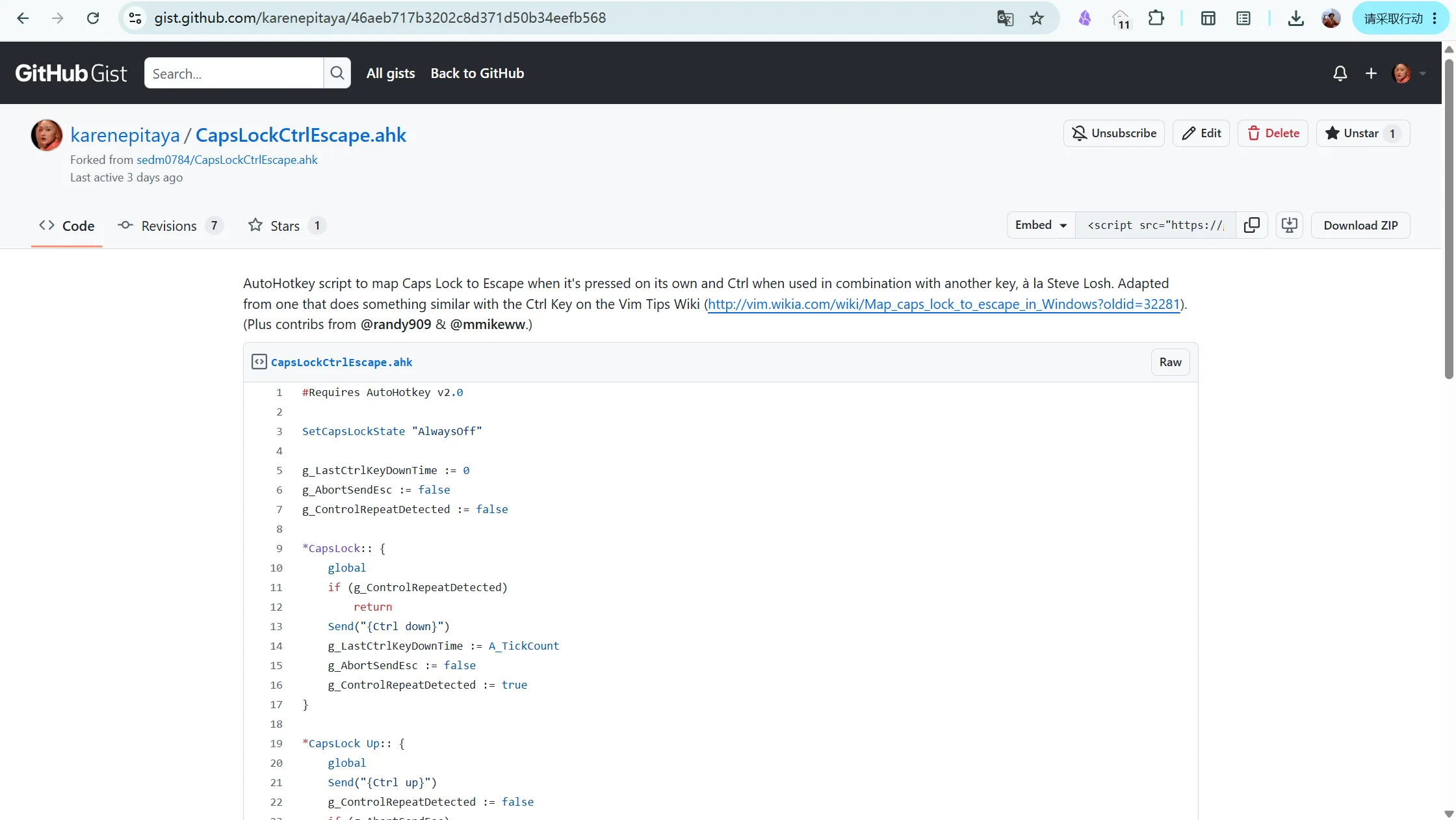Unsubscribe from this gist

coord(1114,133)
